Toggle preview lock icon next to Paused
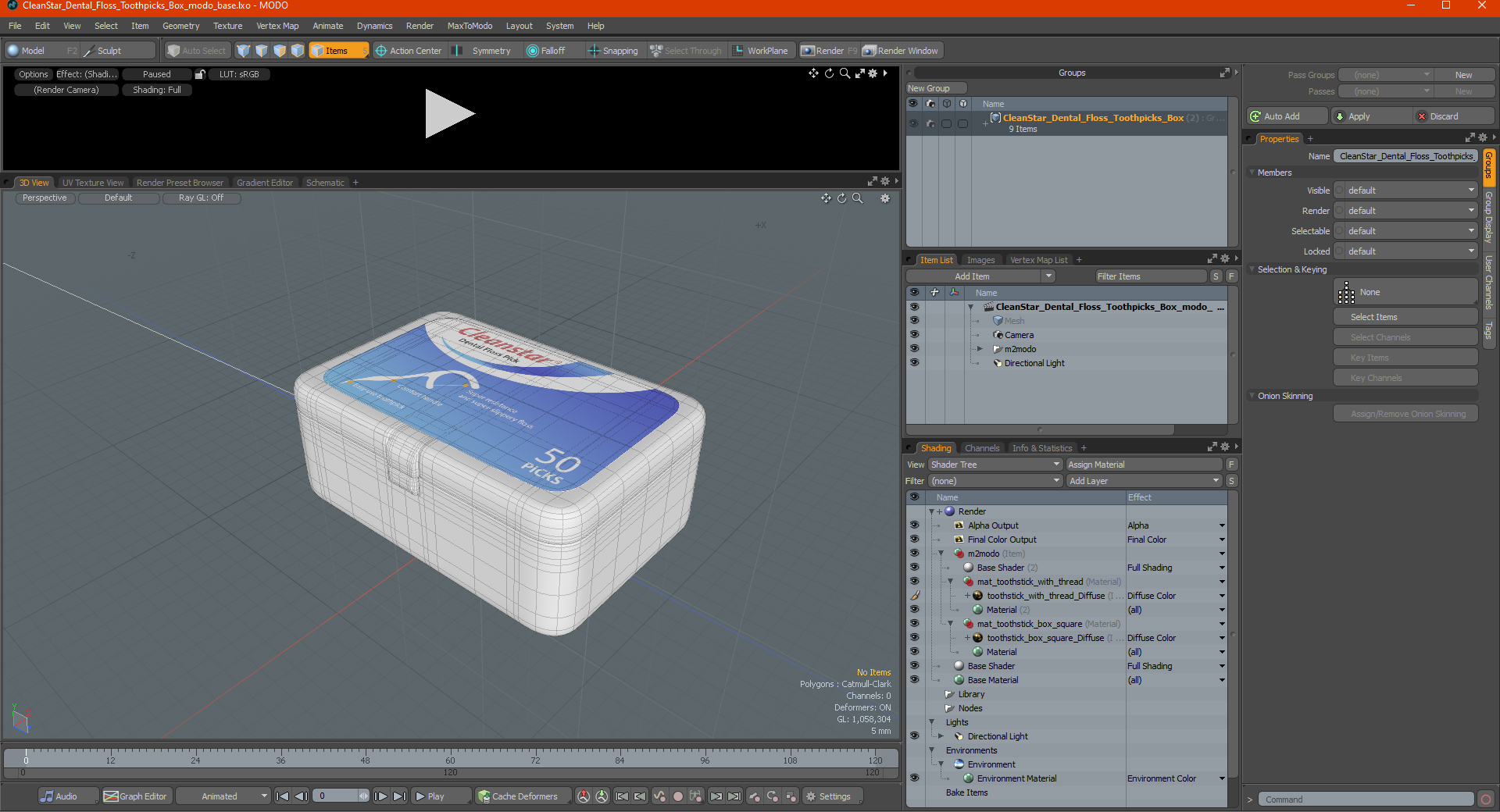Viewport: 1500px width, 812px height. (200, 74)
